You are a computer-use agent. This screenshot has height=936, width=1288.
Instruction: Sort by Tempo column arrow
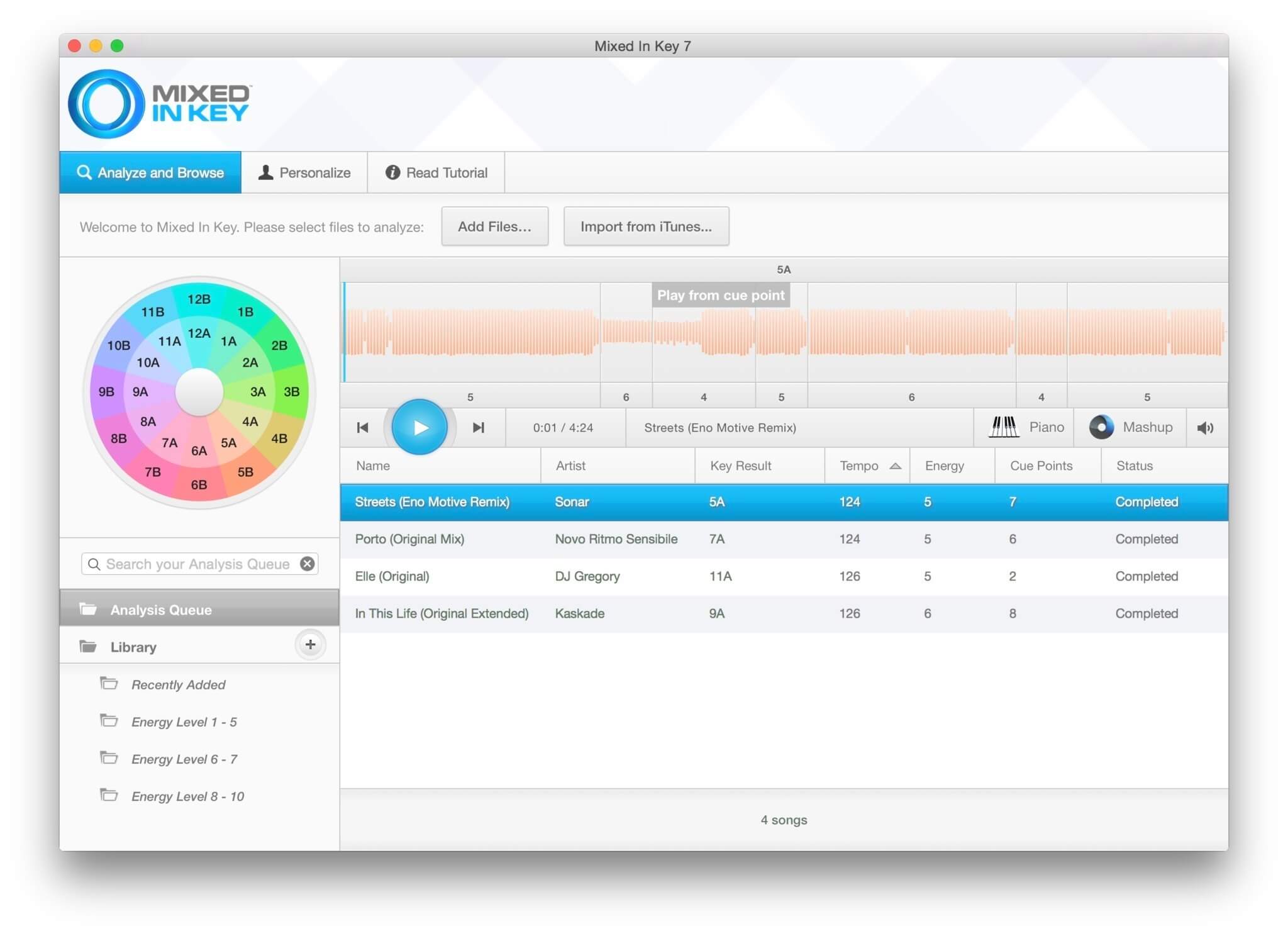tap(895, 466)
